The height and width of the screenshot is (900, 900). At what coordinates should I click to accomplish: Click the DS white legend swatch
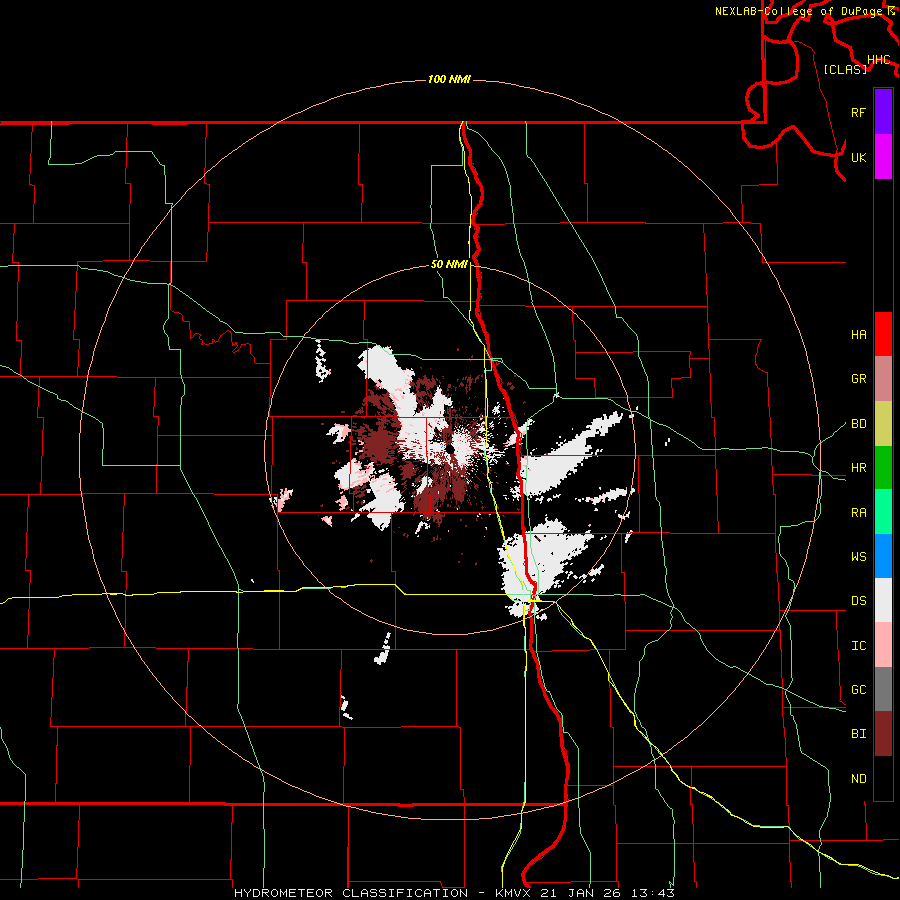tap(883, 600)
